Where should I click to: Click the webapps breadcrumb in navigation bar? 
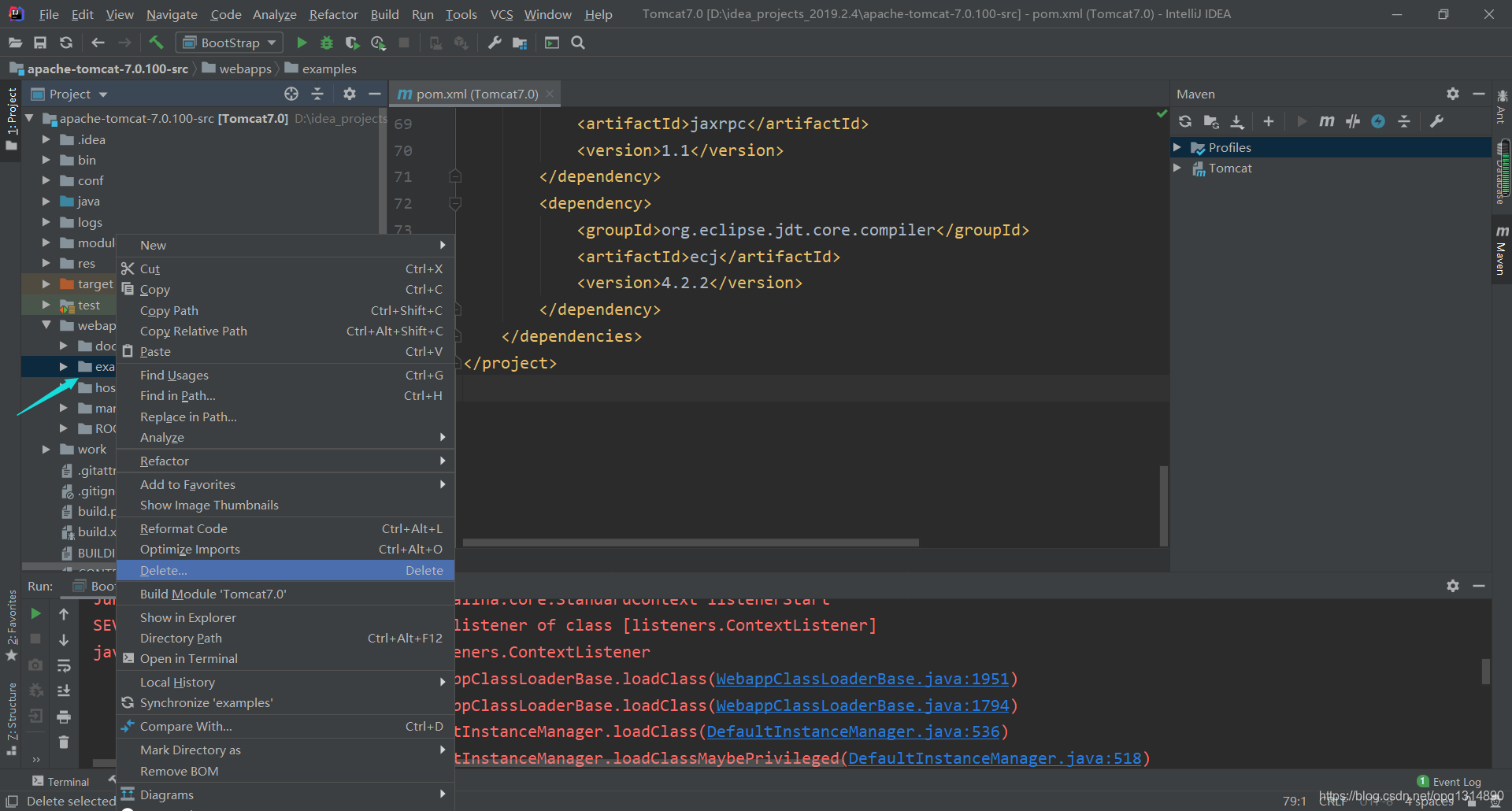click(237, 69)
